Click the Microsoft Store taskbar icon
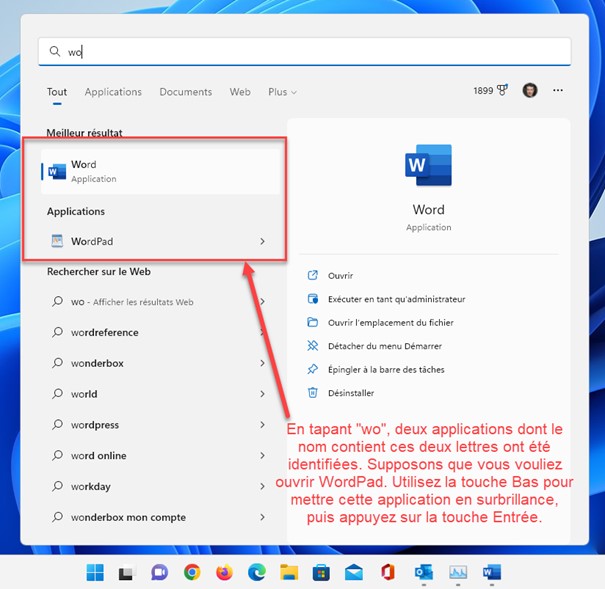 pos(322,573)
